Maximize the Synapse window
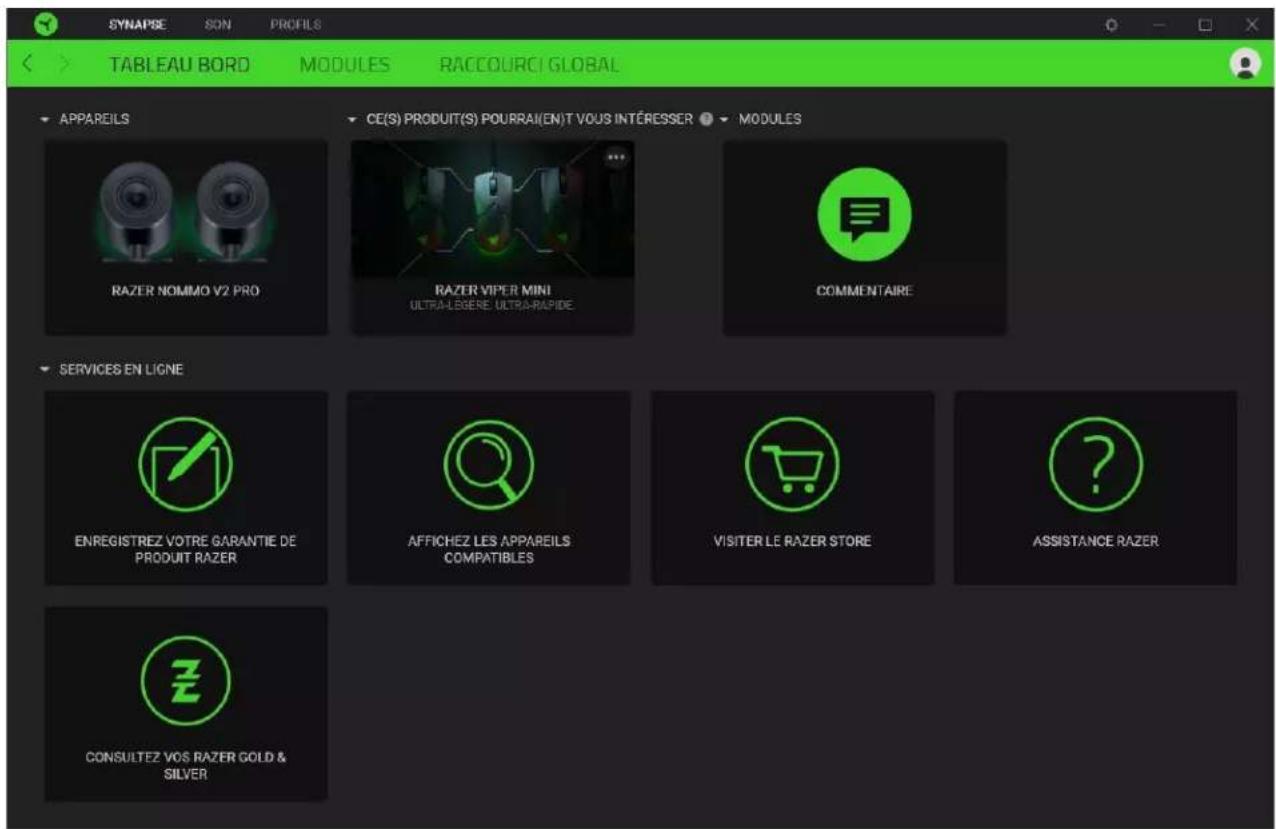Viewport: 1276px width, 829px height. pyautogui.click(x=1206, y=24)
